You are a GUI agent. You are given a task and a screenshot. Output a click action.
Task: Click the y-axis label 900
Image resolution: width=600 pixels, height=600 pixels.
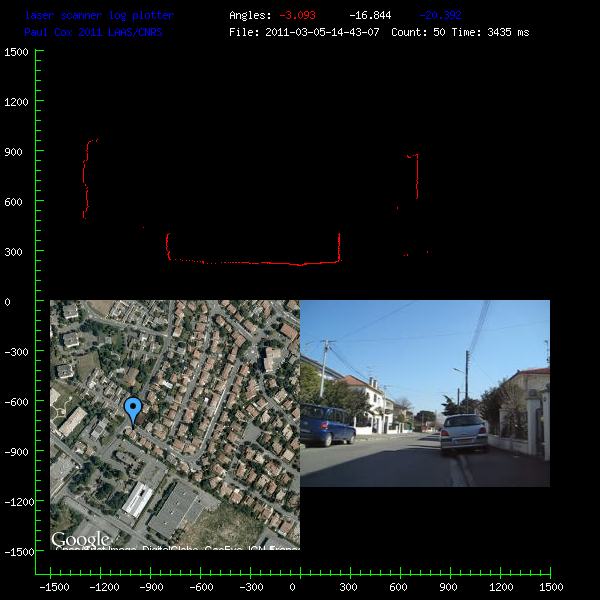13,152
